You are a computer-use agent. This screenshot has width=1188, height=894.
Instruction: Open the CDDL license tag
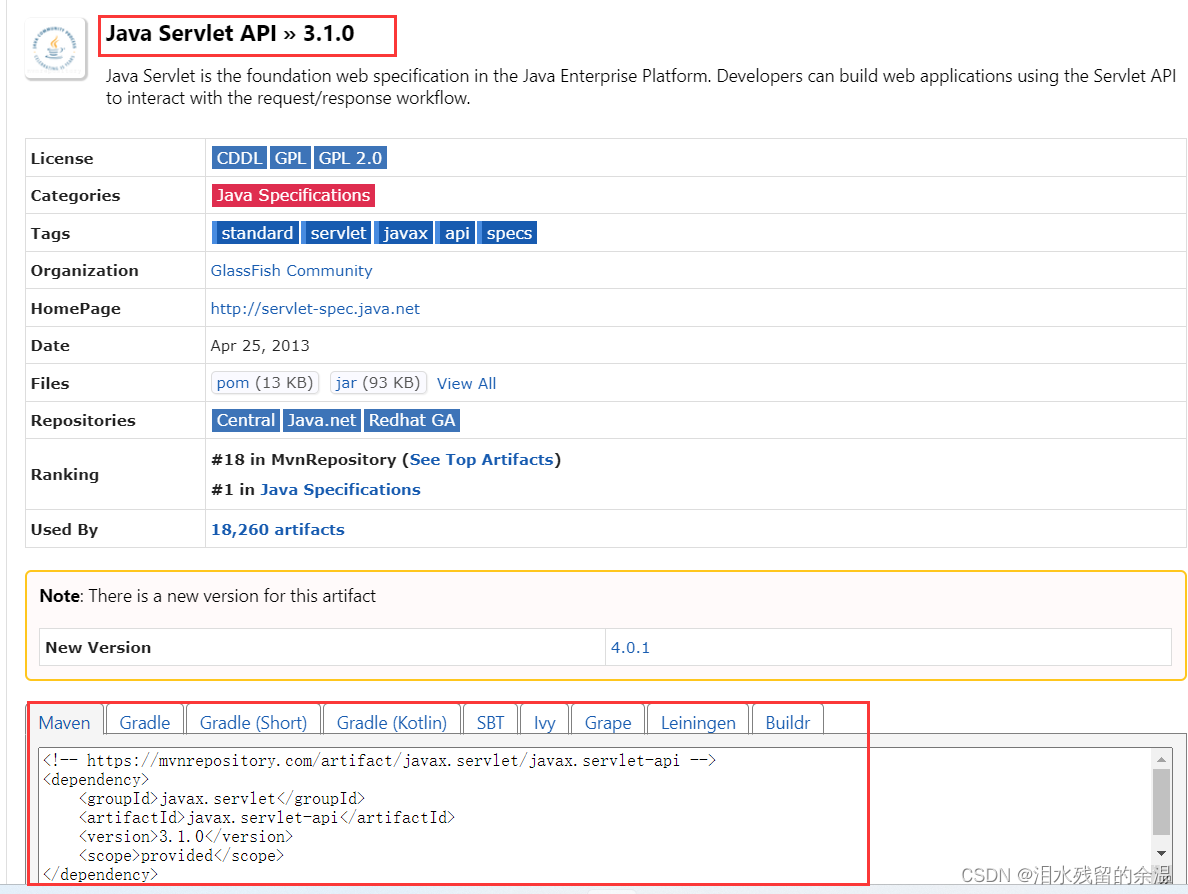pos(239,158)
